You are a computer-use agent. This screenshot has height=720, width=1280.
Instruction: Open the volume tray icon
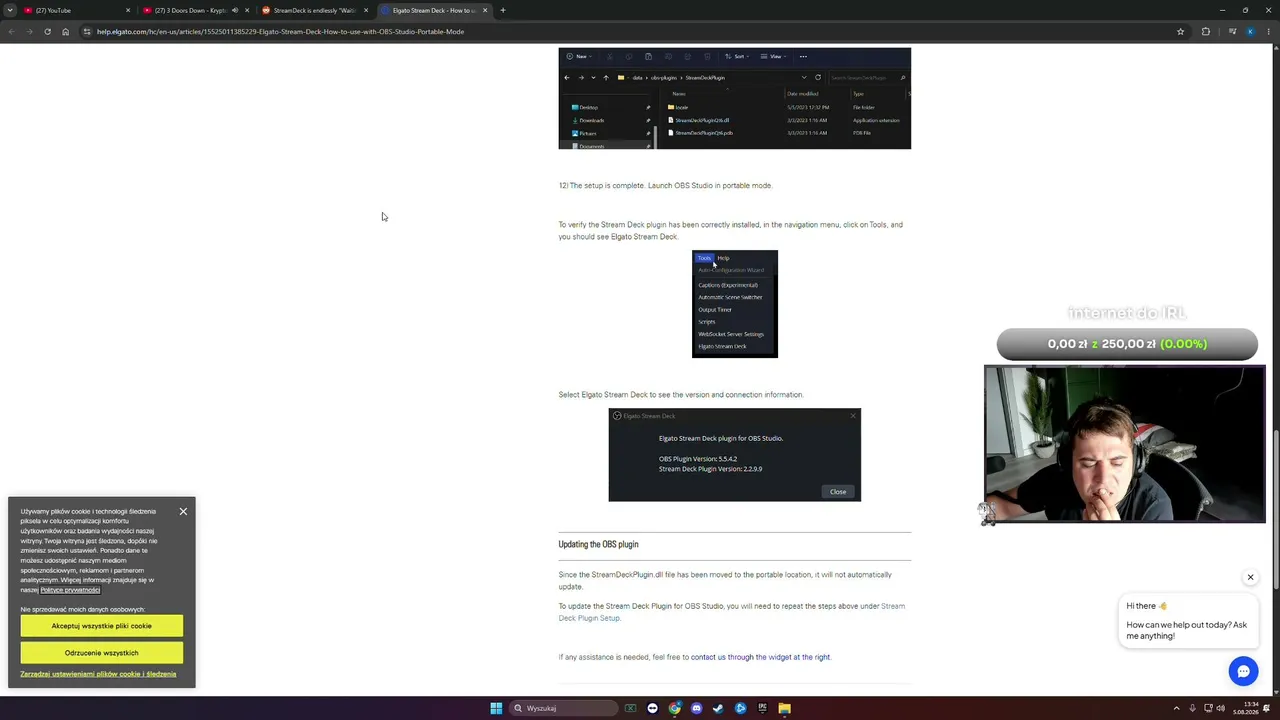(x=1221, y=708)
